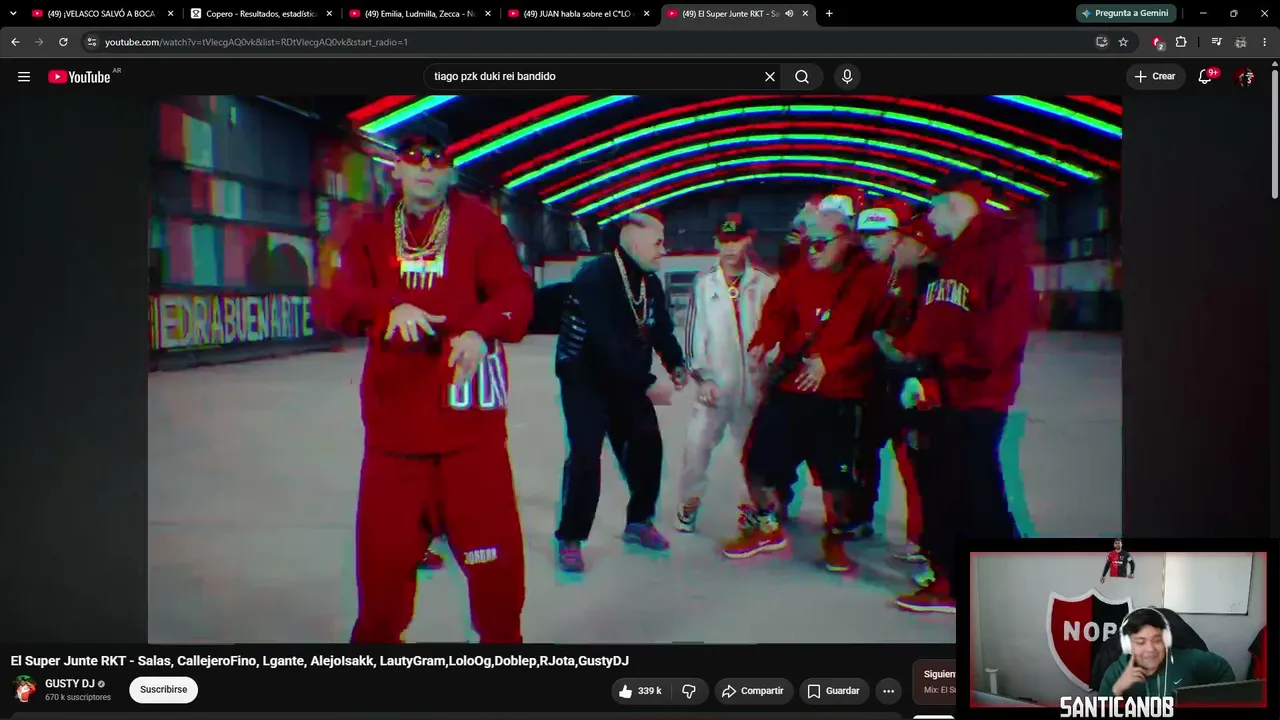Like the video with thumbs up
Viewport: 1280px width, 720px height.
pyautogui.click(x=640, y=691)
